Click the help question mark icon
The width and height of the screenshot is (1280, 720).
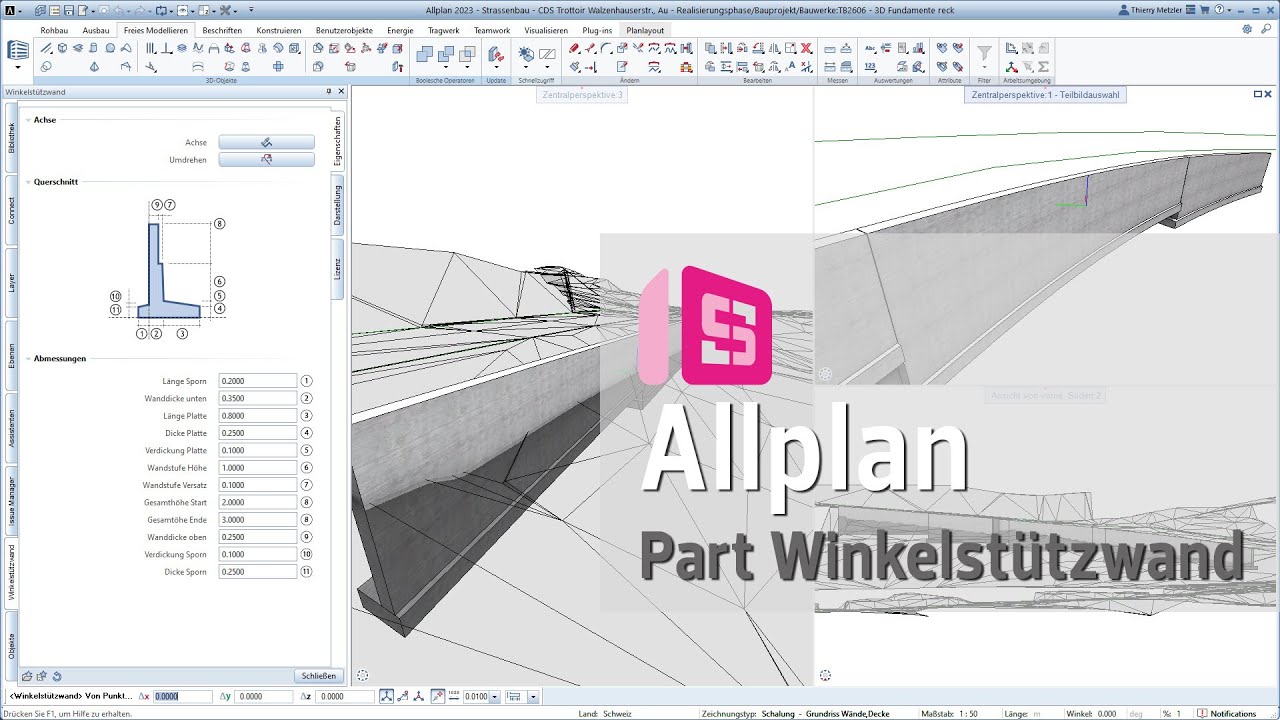point(1219,10)
